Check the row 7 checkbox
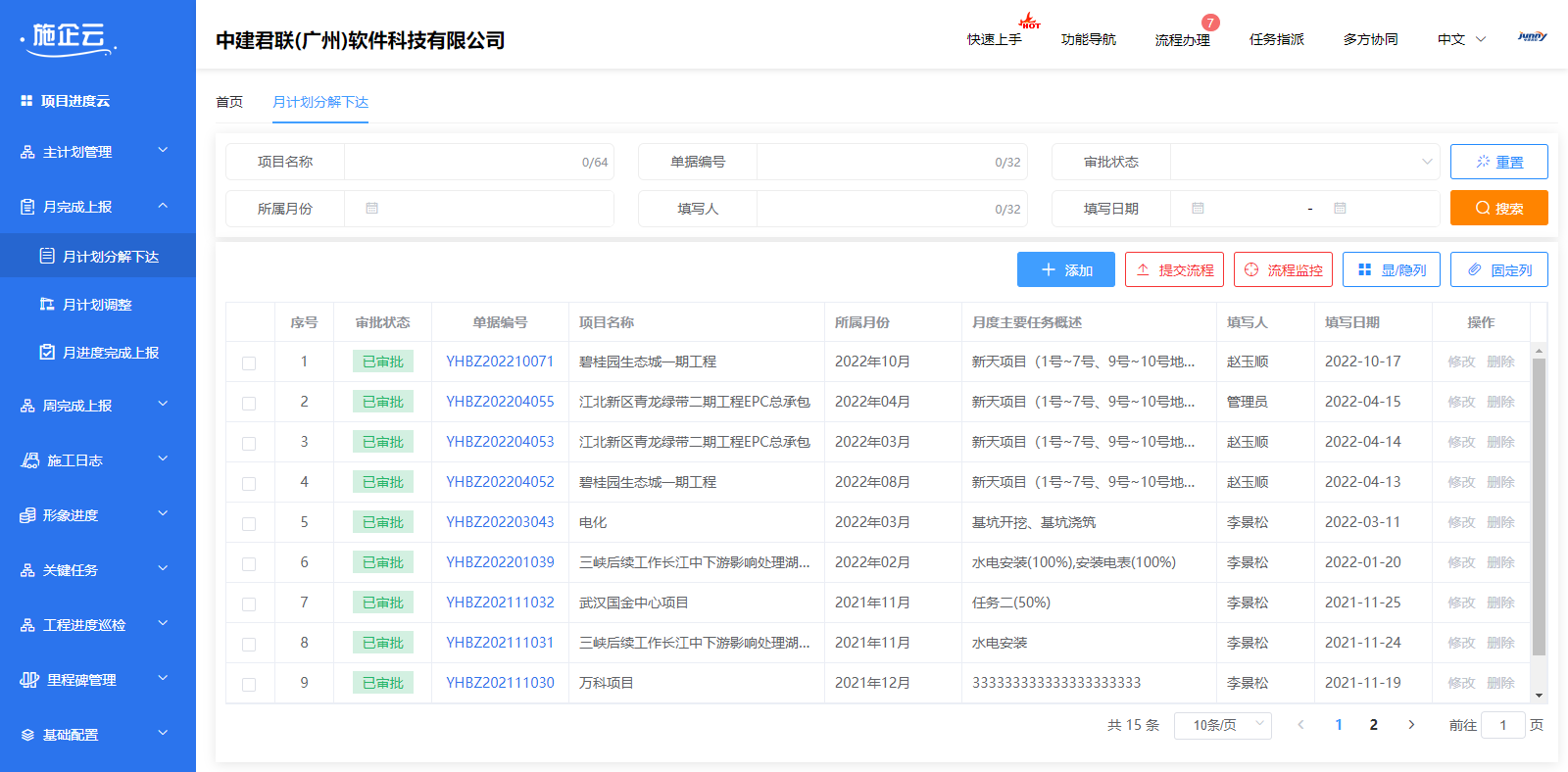 tap(249, 603)
